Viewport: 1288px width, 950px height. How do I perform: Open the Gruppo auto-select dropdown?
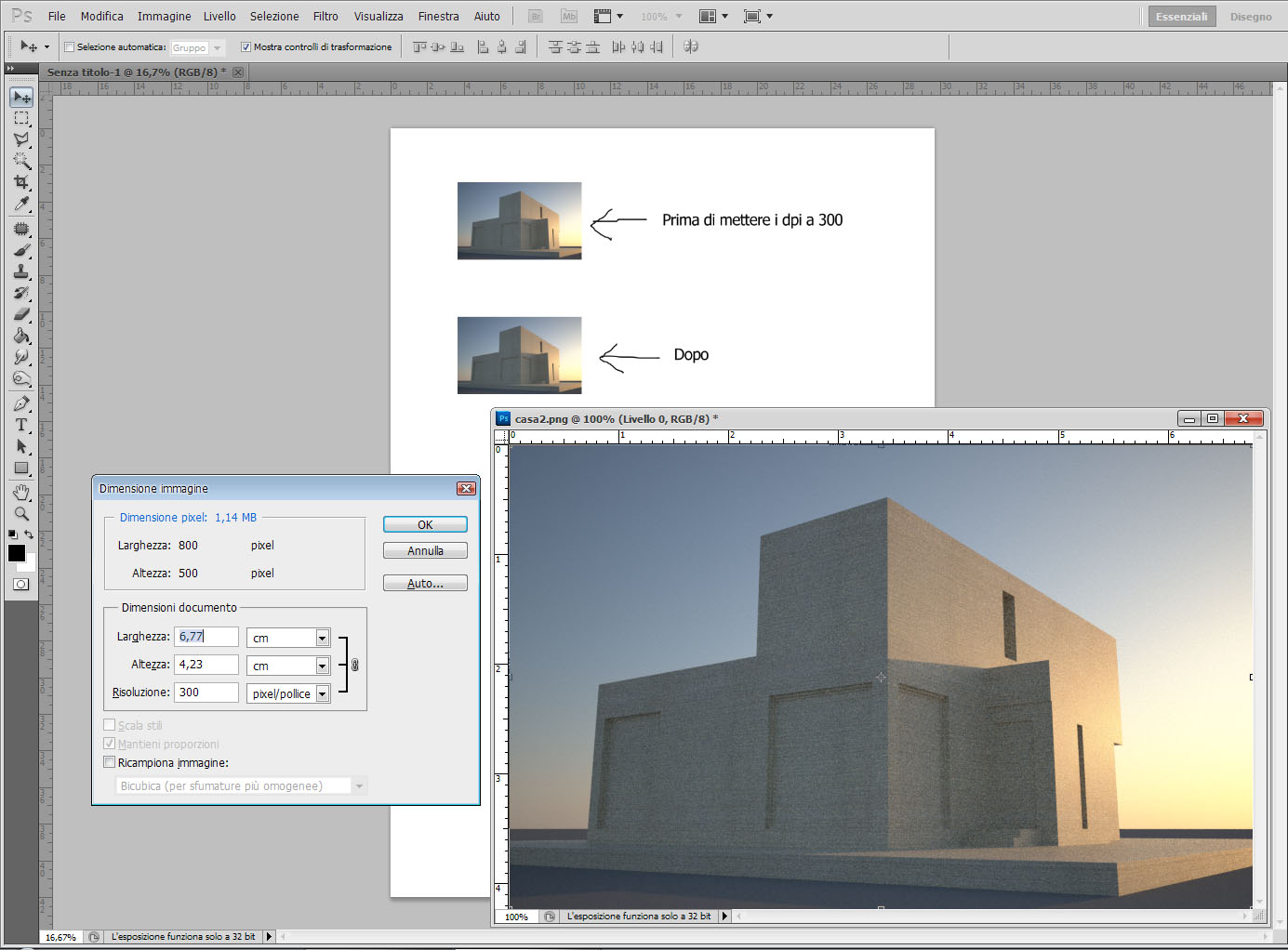197,47
